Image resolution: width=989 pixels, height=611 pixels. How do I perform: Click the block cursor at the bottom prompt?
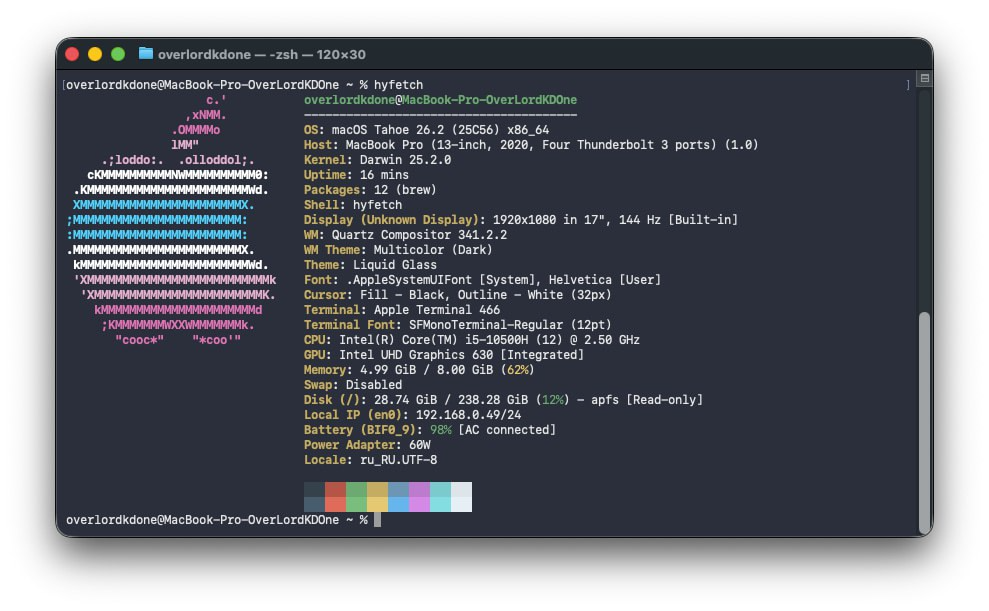coord(377,520)
